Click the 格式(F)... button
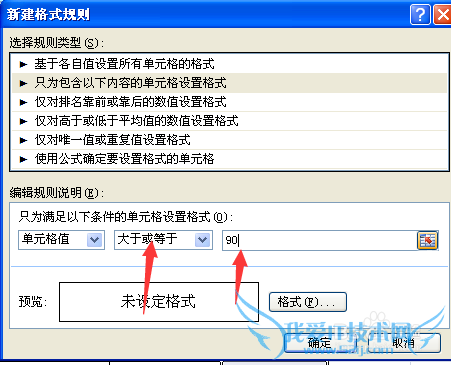Screen dimensions: 451x365 tap(308, 302)
